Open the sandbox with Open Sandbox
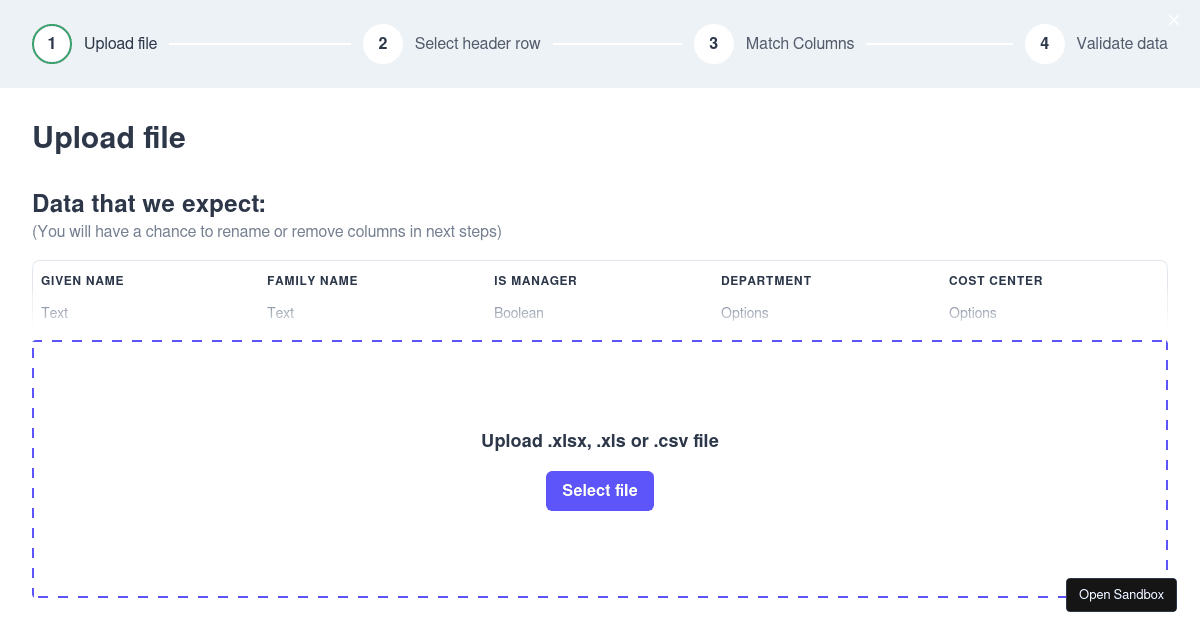 tap(1121, 595)
